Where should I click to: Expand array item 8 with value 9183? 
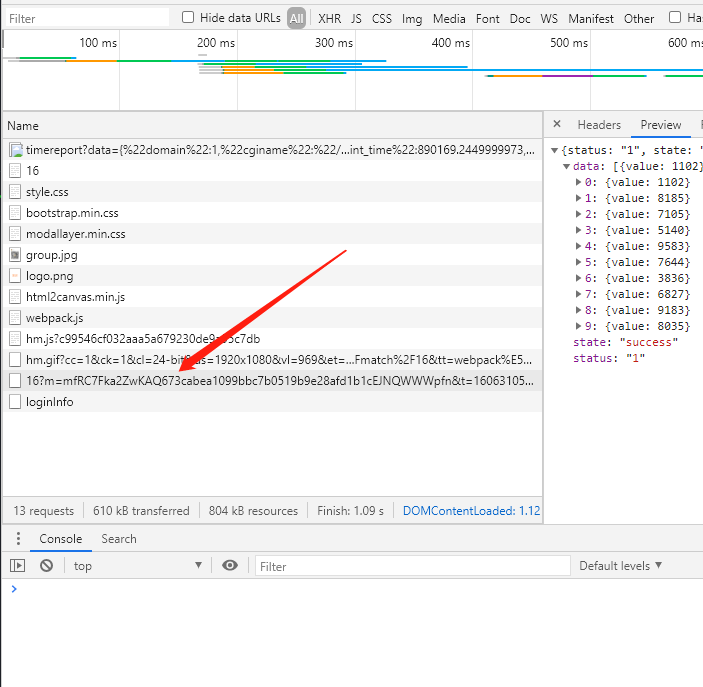tap(578, 310)
